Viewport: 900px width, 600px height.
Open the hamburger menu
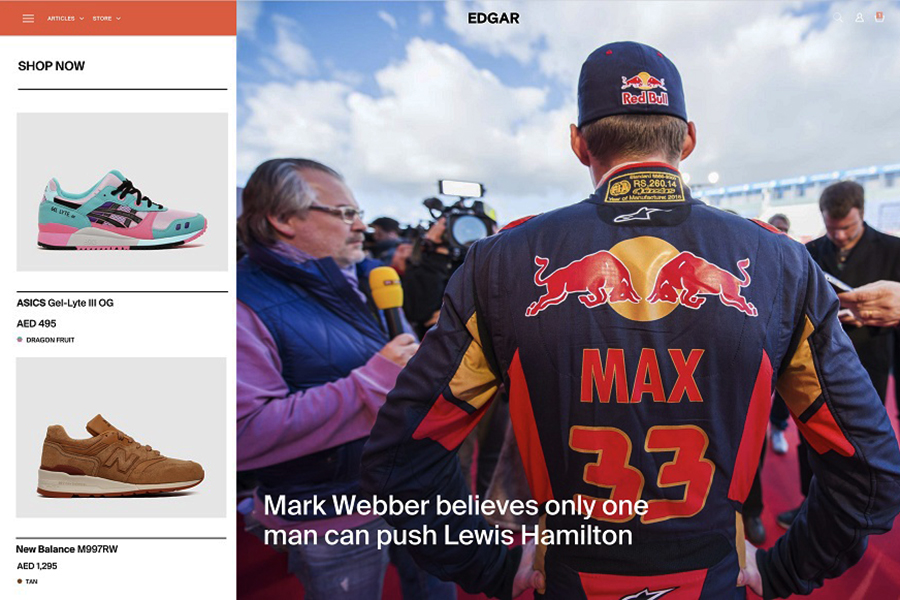click(28, 18)
